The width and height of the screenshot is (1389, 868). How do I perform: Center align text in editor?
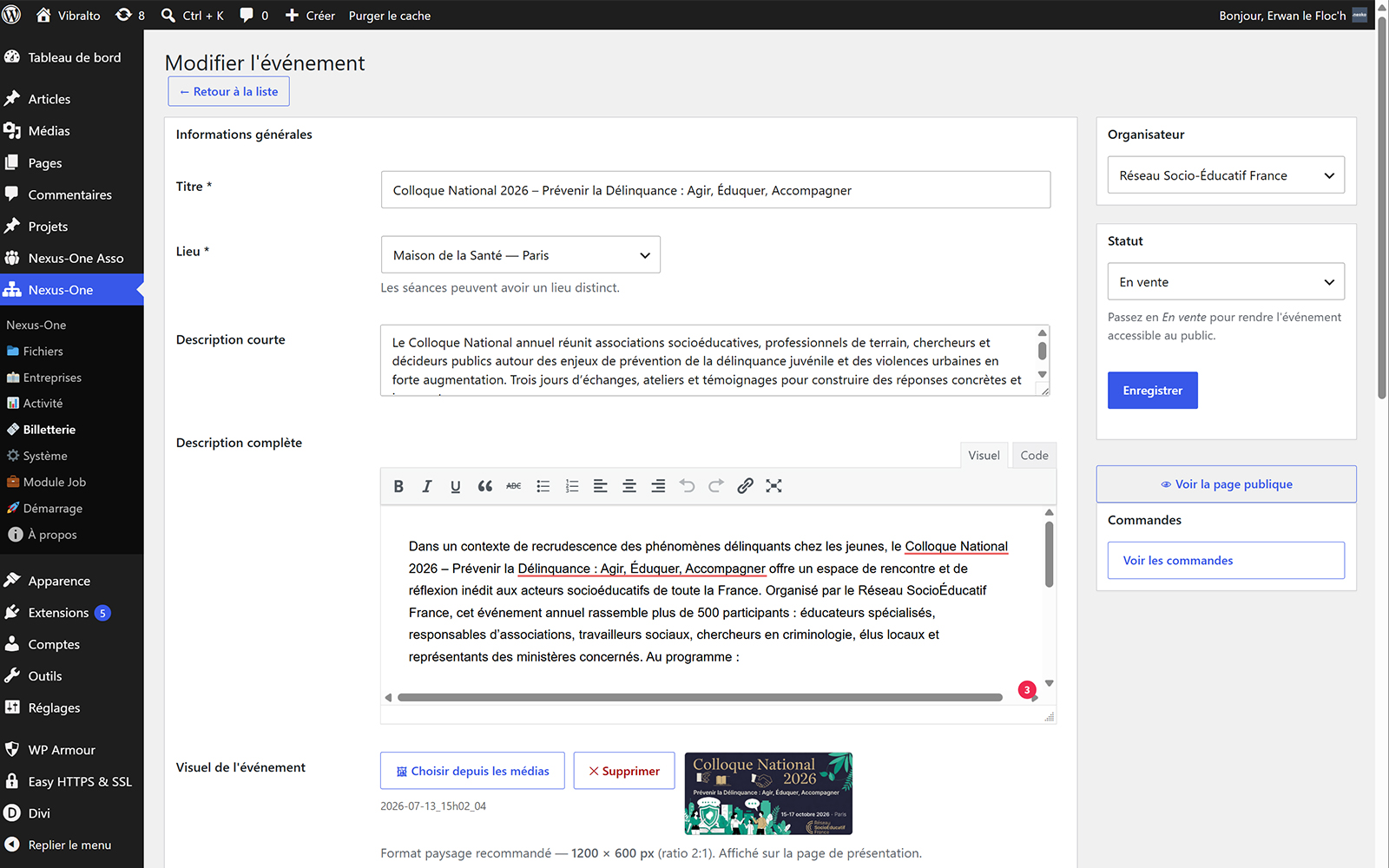point(629,486)
